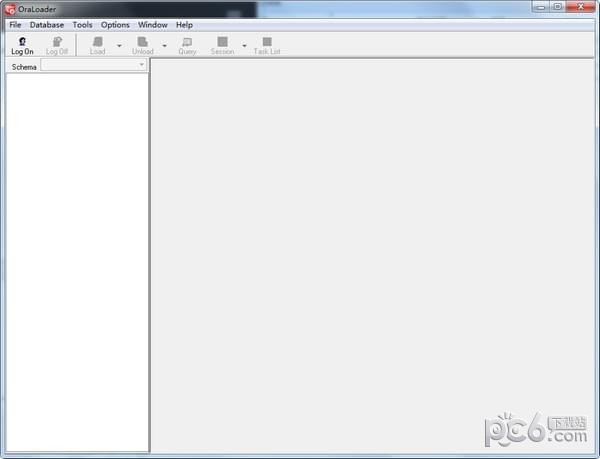The width and height of the screenshot is (600, 459).
Task: Click the Session toolbar icon
Action: [222, 45]
